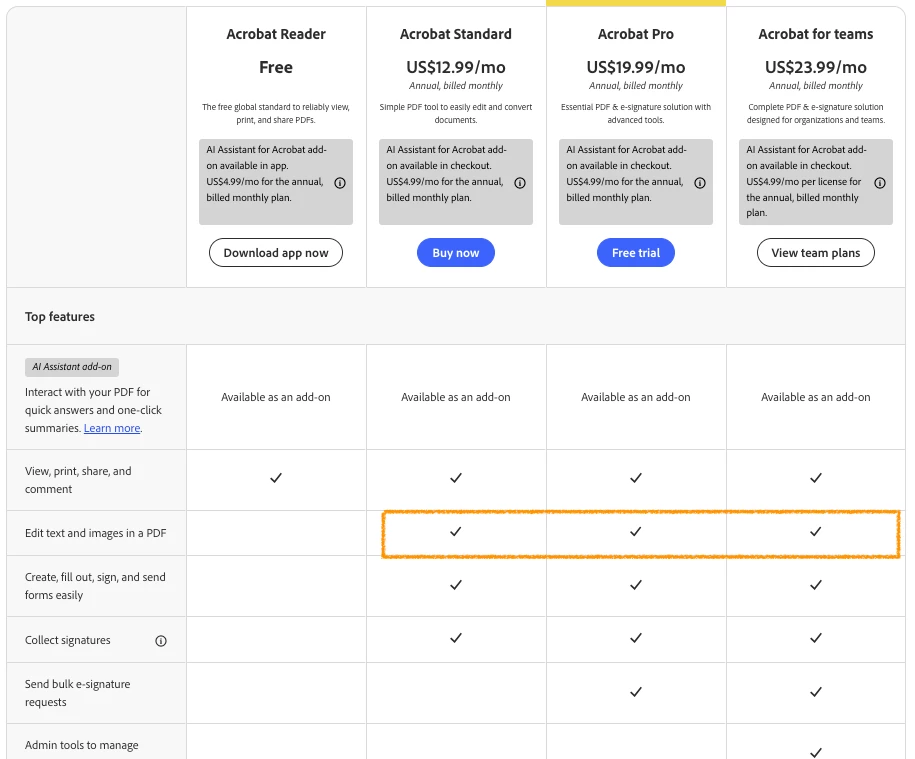Open info icon in Acrobat Standard AI add-on box
Viewport: 915px width, 759px height.
tap(520, 183)
